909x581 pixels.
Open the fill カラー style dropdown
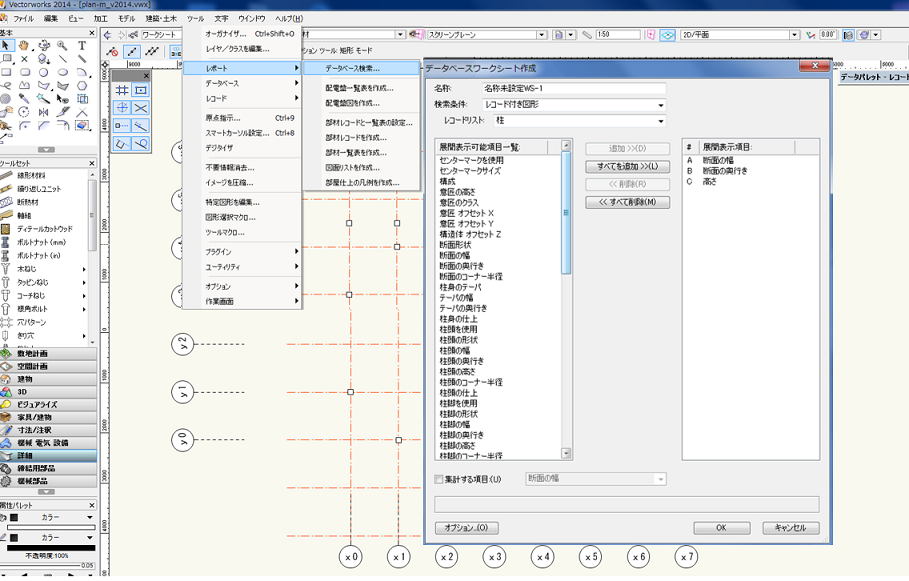(x=91, y=518)
